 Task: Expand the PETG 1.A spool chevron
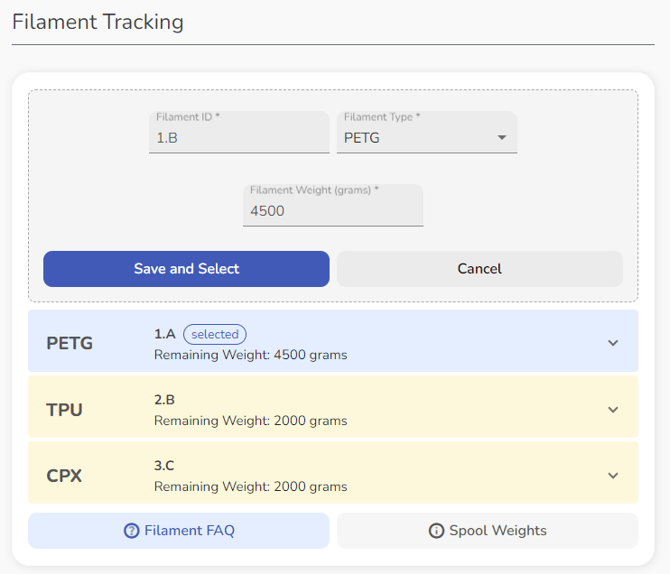click(x=613, y=343)
